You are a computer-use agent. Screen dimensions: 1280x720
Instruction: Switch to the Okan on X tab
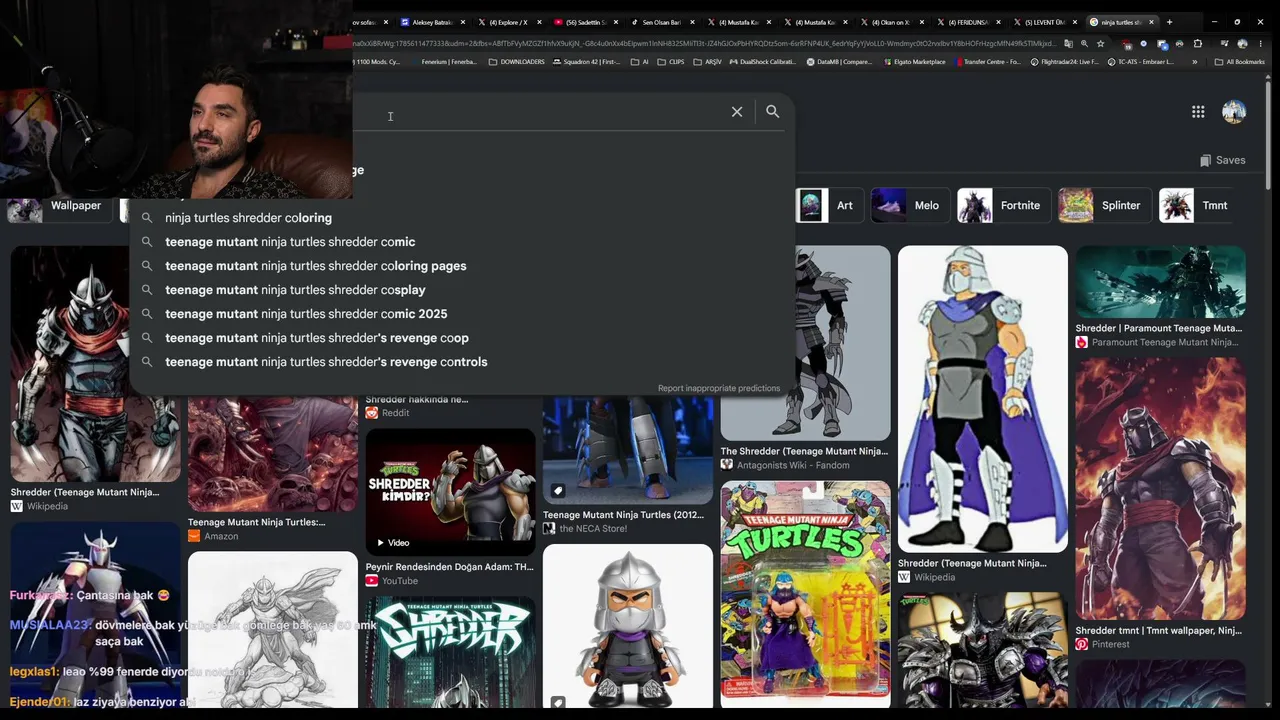click(890, 22)
